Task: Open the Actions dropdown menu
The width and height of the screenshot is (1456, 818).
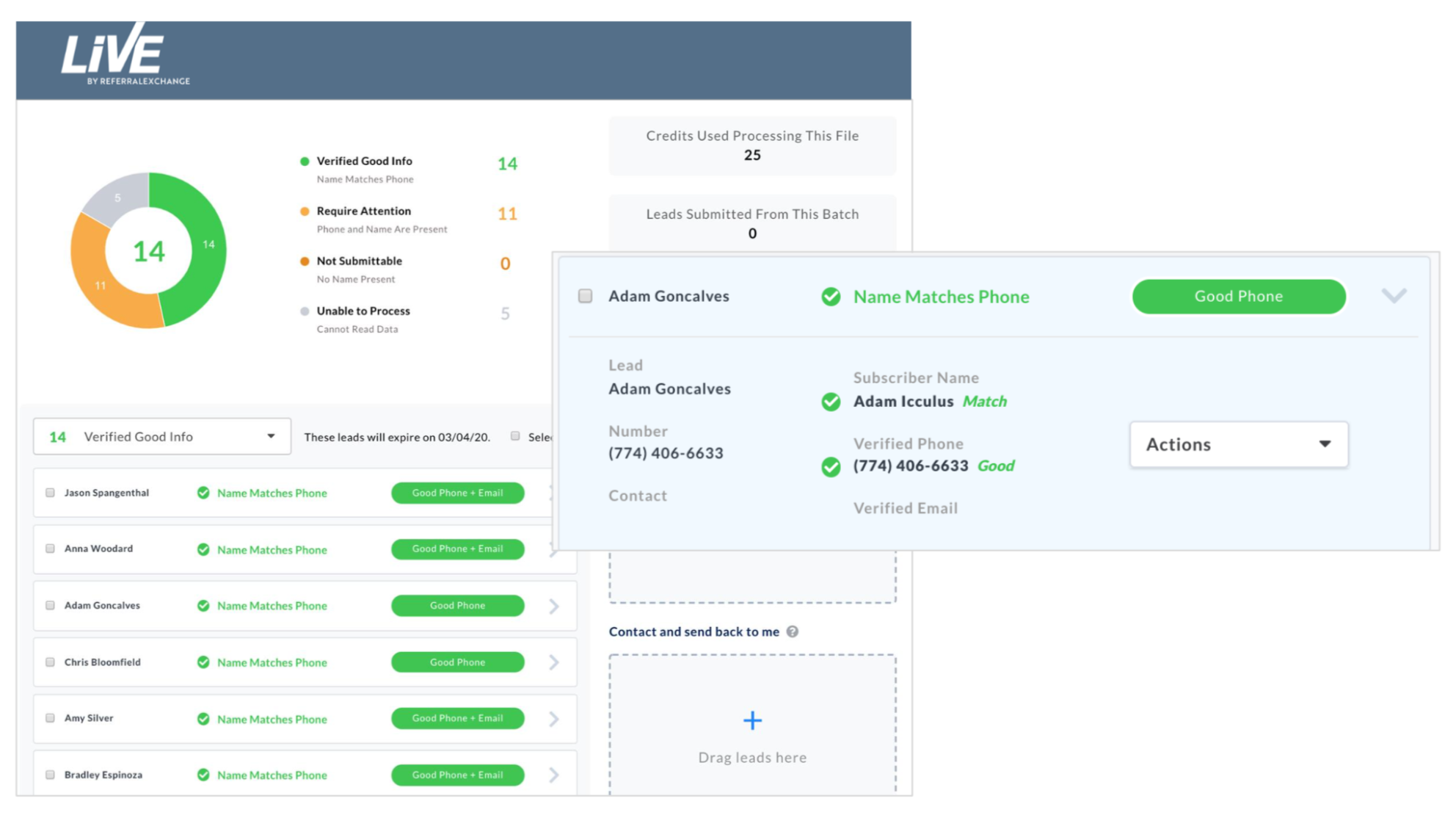Action: 1238,444
